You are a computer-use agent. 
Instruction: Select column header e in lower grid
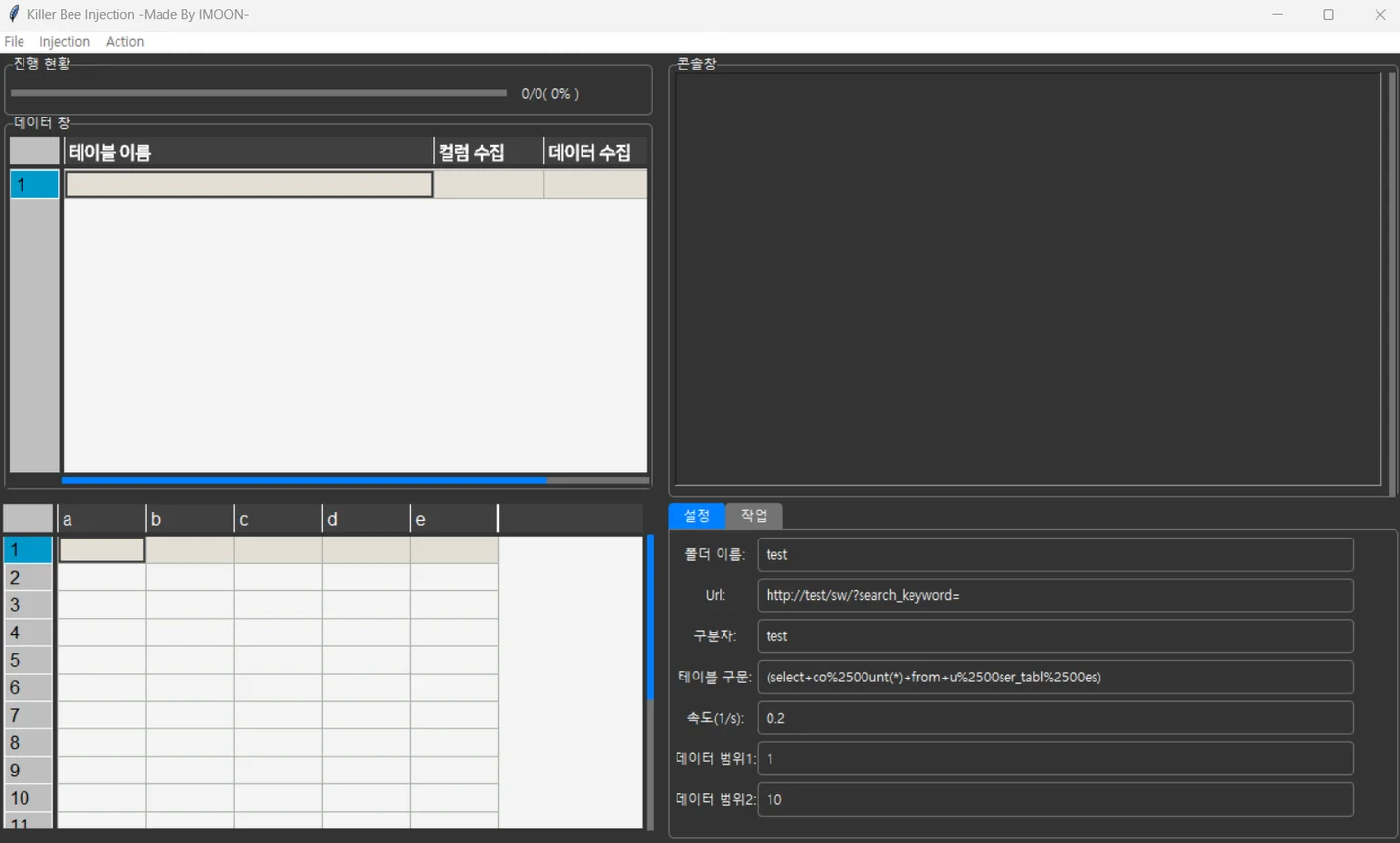point(454,519)
